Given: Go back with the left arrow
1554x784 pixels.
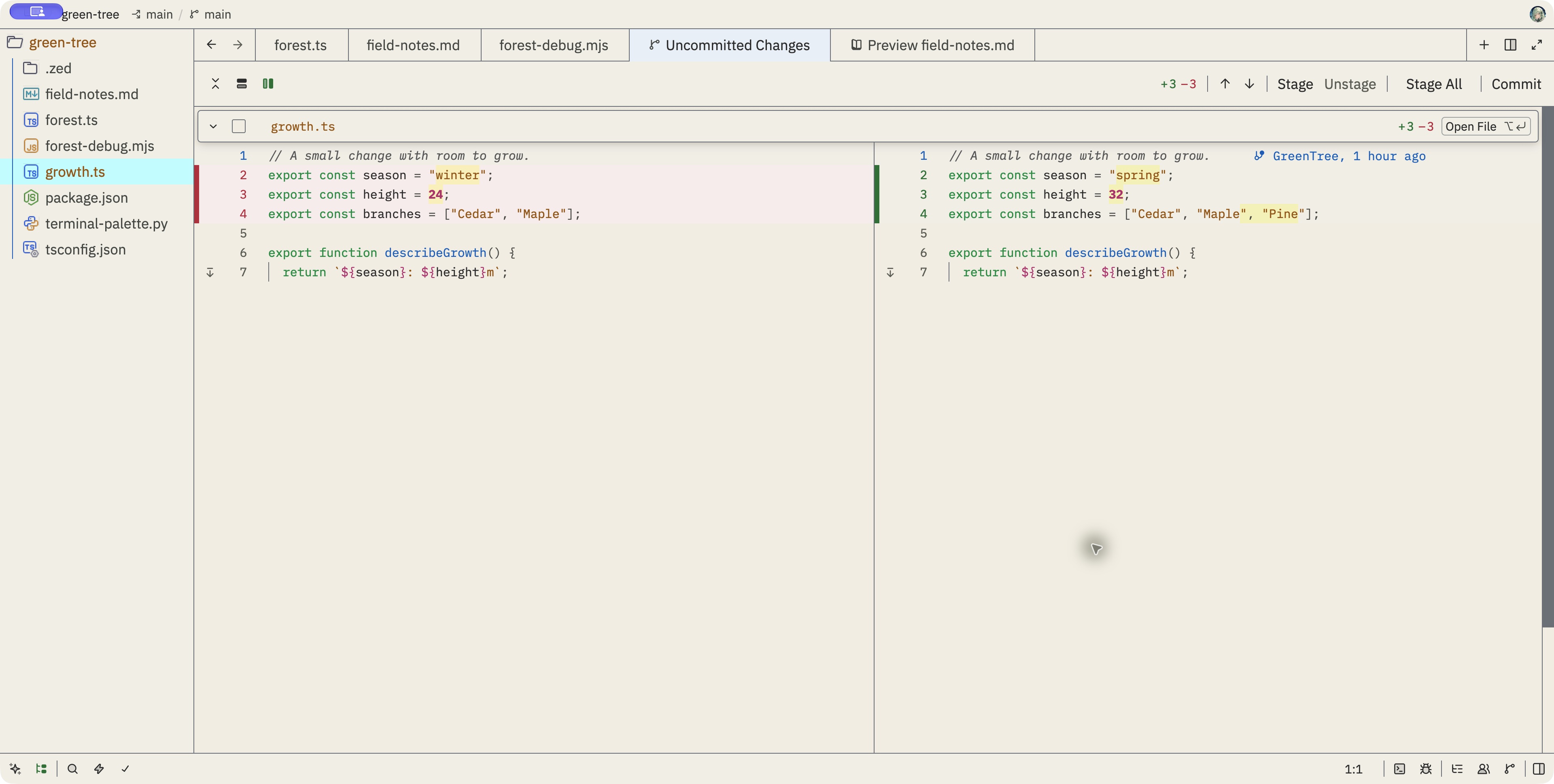Looking at the screenshot, I should [x=211, y=44].
